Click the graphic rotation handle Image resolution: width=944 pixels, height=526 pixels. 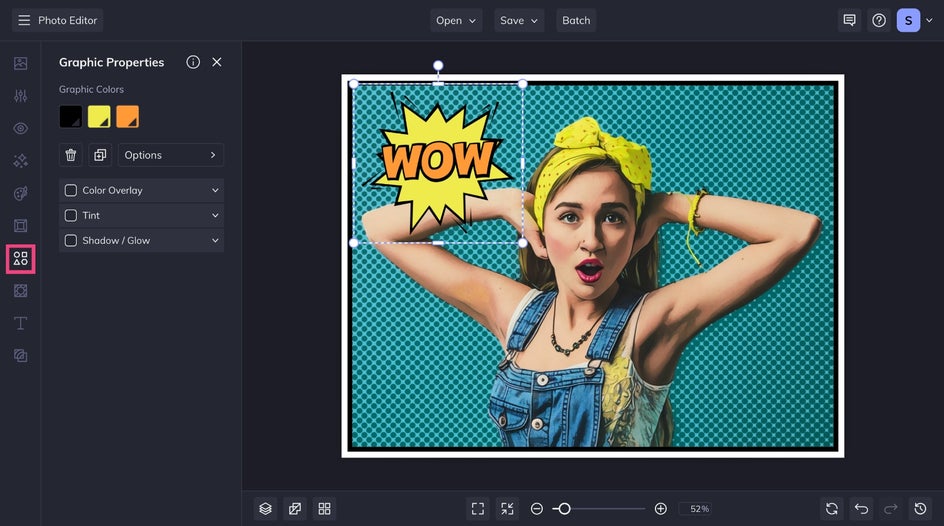point(438,65)
